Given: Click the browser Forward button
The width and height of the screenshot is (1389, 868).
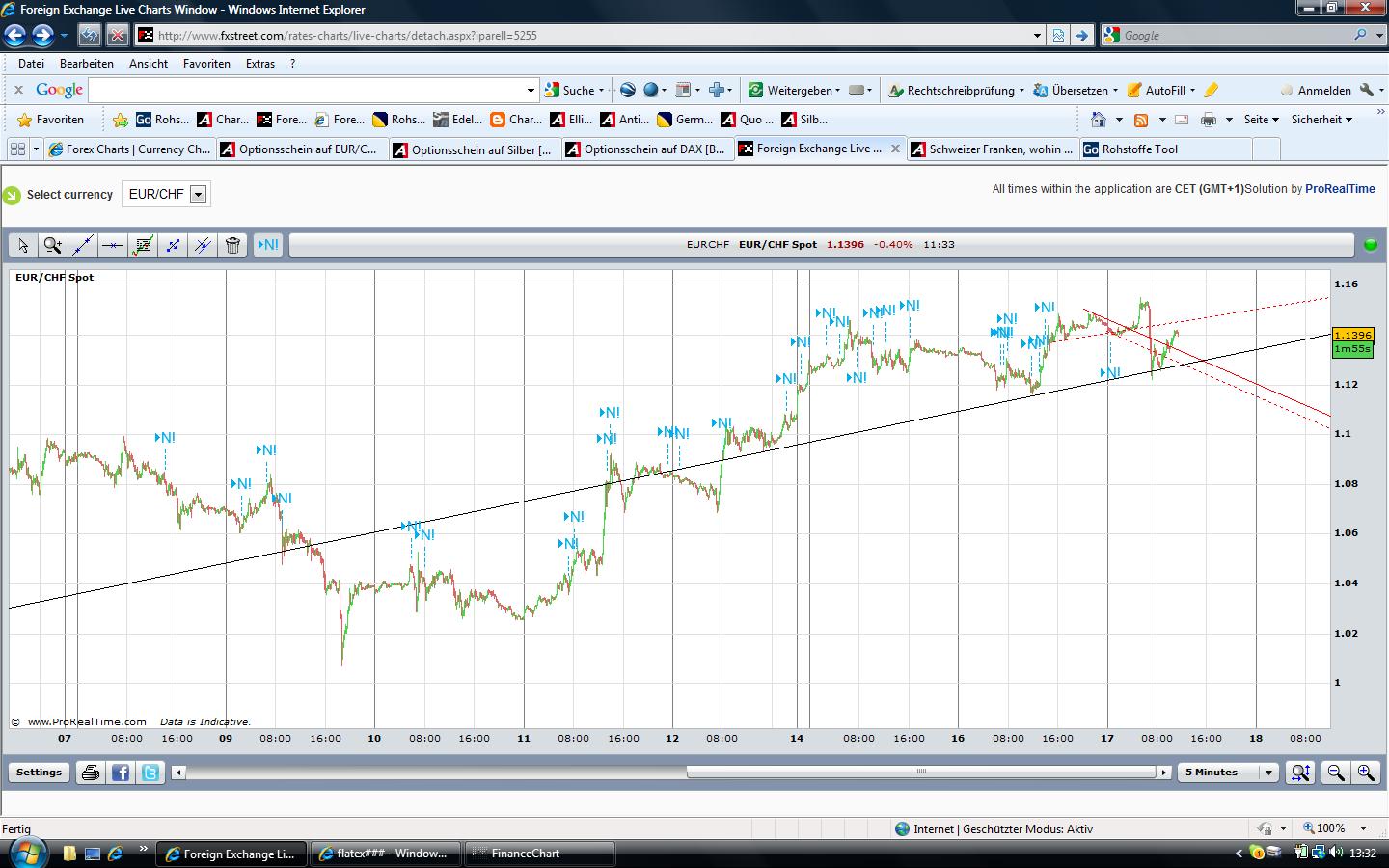Looking at the screenshot, I should tap(42, 36).
